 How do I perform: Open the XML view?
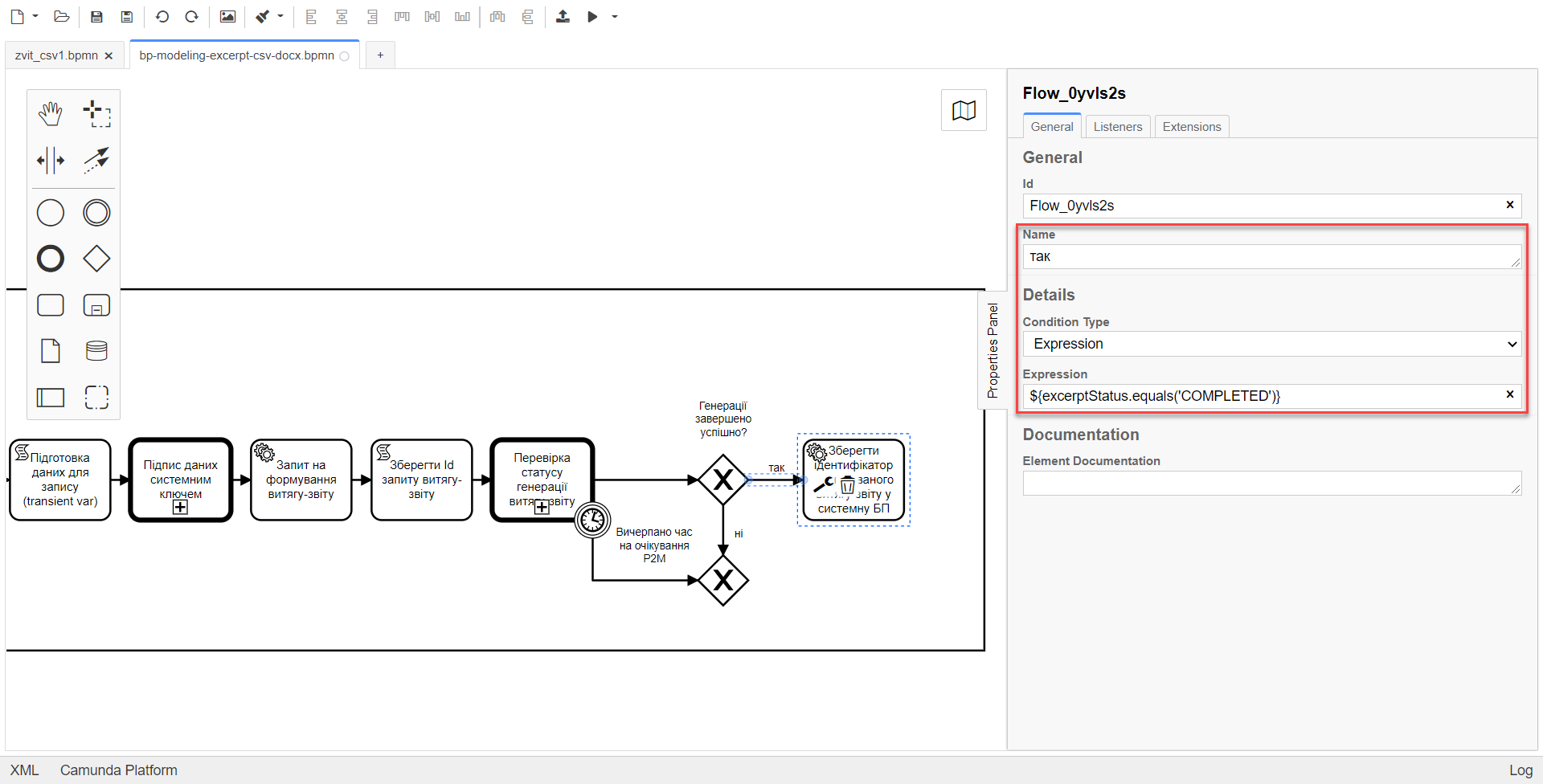click(x=24, y=770)
